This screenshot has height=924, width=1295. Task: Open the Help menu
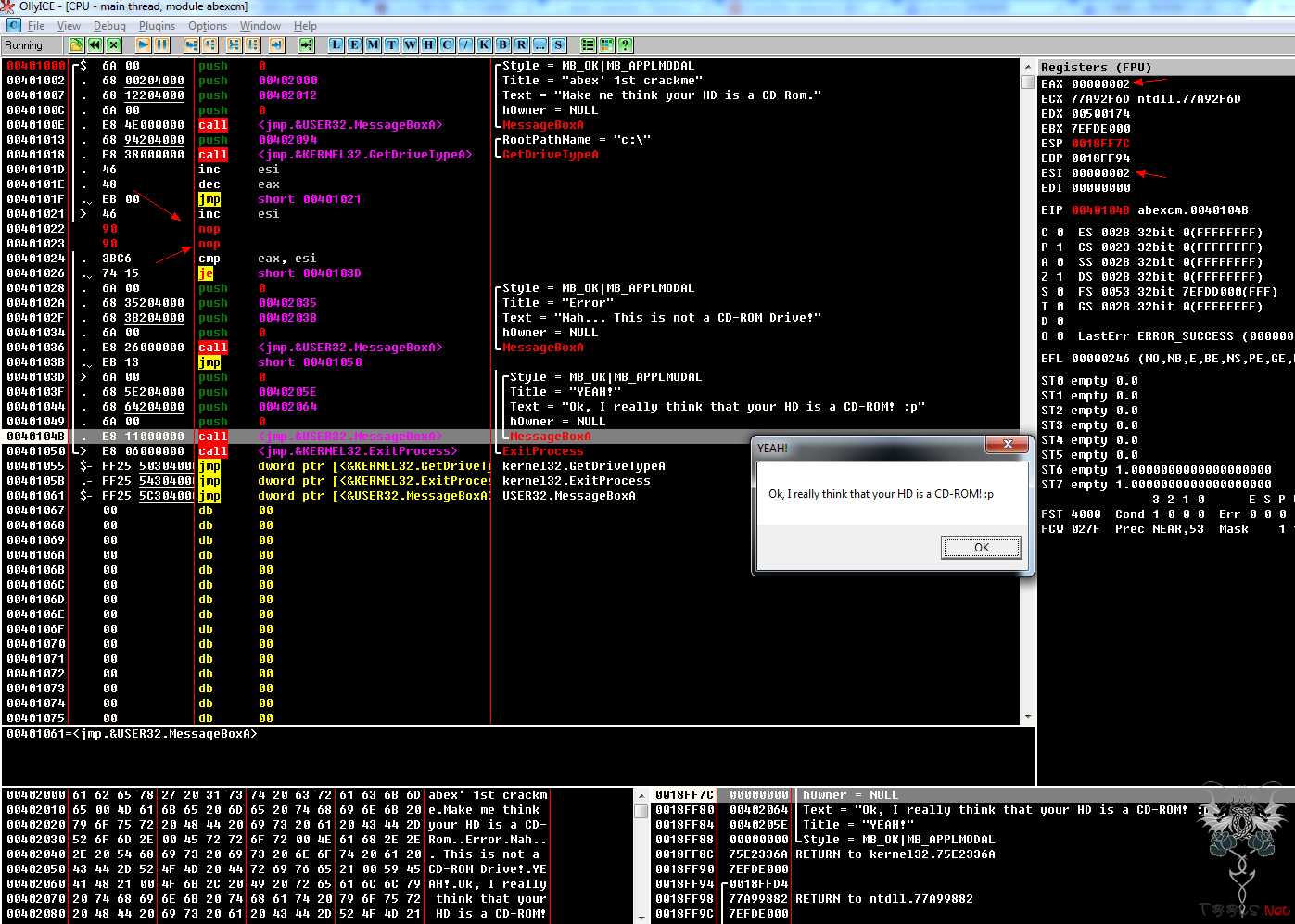pyautogui.click(x=305, y=26)
